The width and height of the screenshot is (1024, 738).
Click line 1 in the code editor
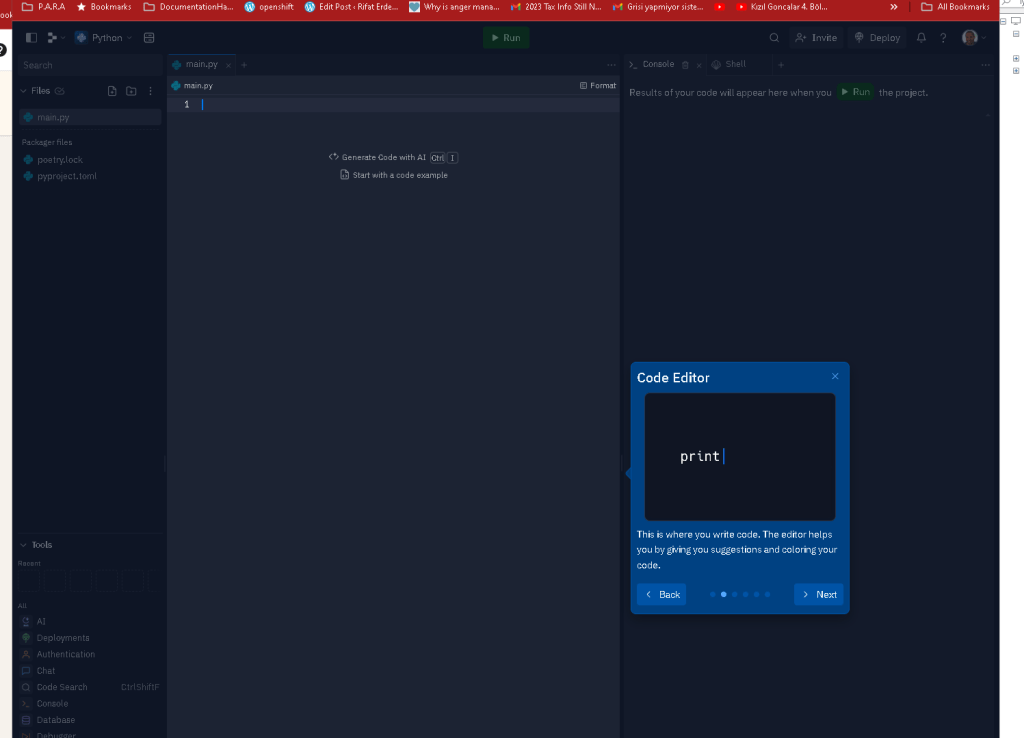tap(394, 104)
